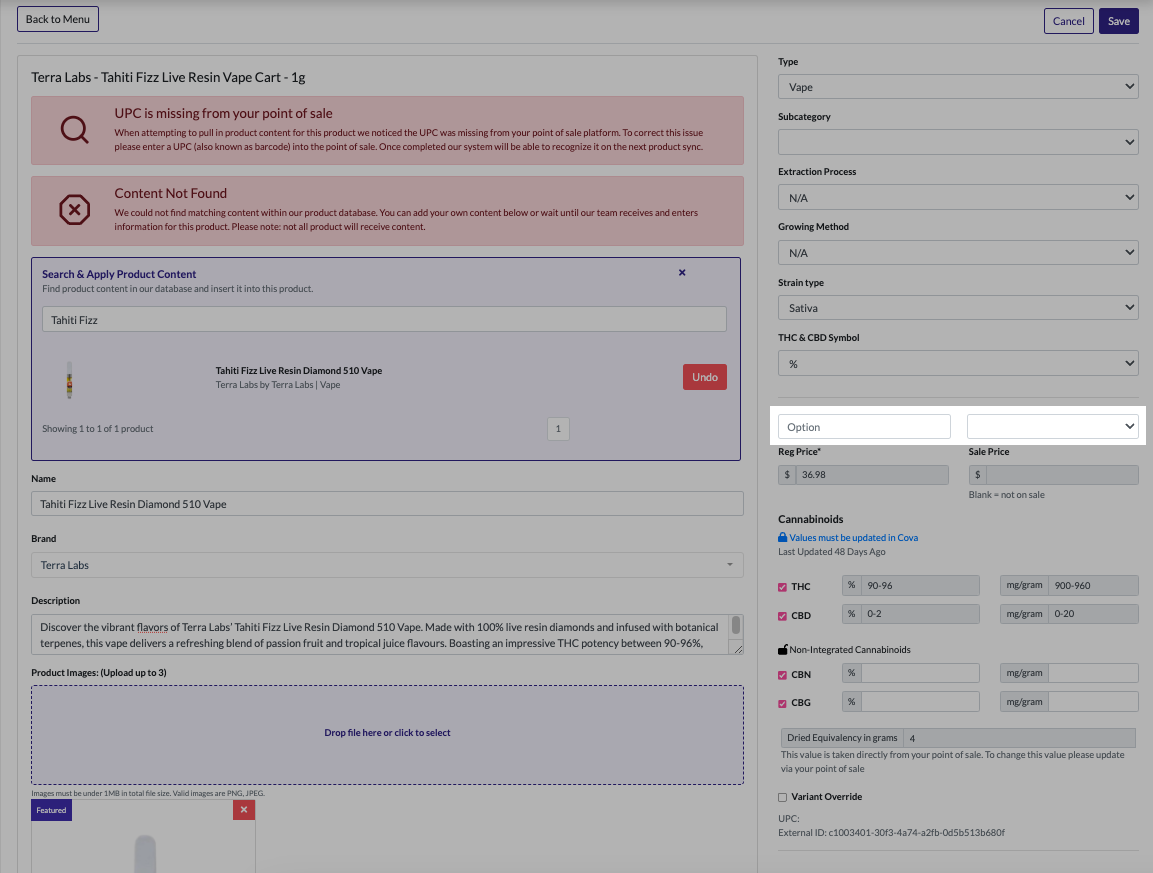The width and height of the screenshot is (1153, 873).
Task: Click the CBN mg/gram input field
Action: [1093, 673]
